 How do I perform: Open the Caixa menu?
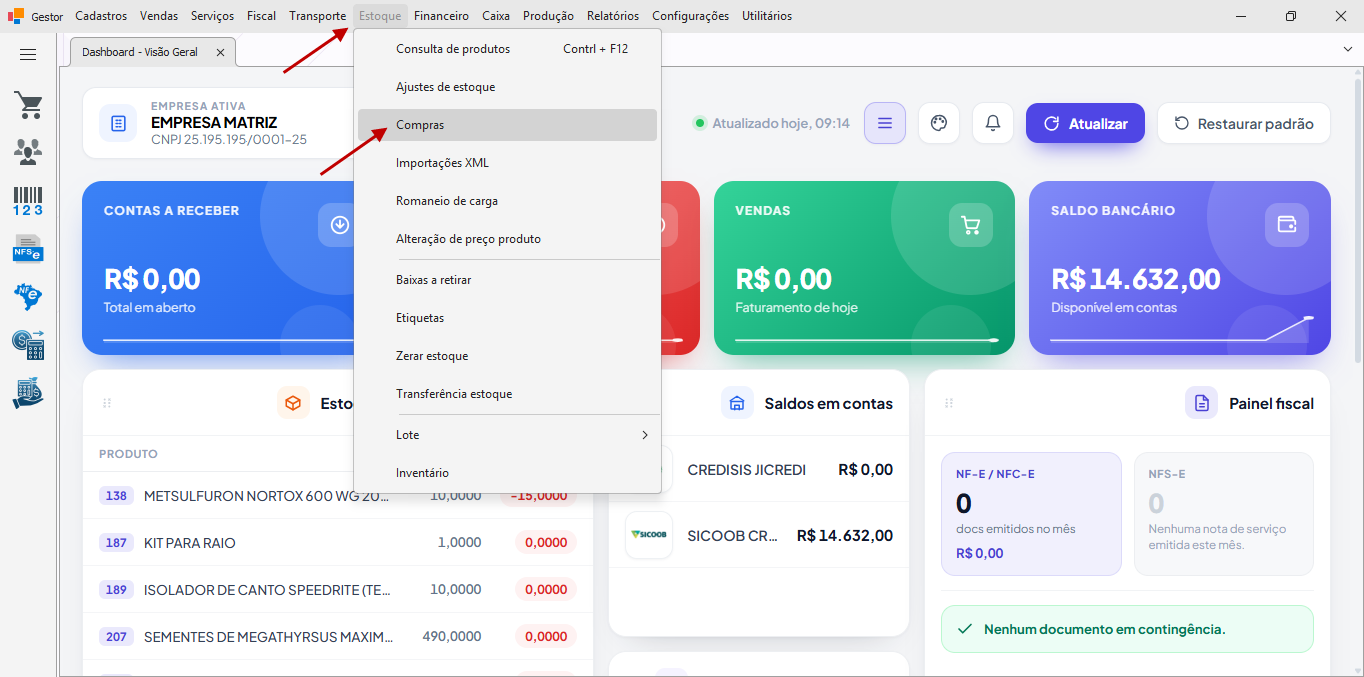click(x=496, y=16)
